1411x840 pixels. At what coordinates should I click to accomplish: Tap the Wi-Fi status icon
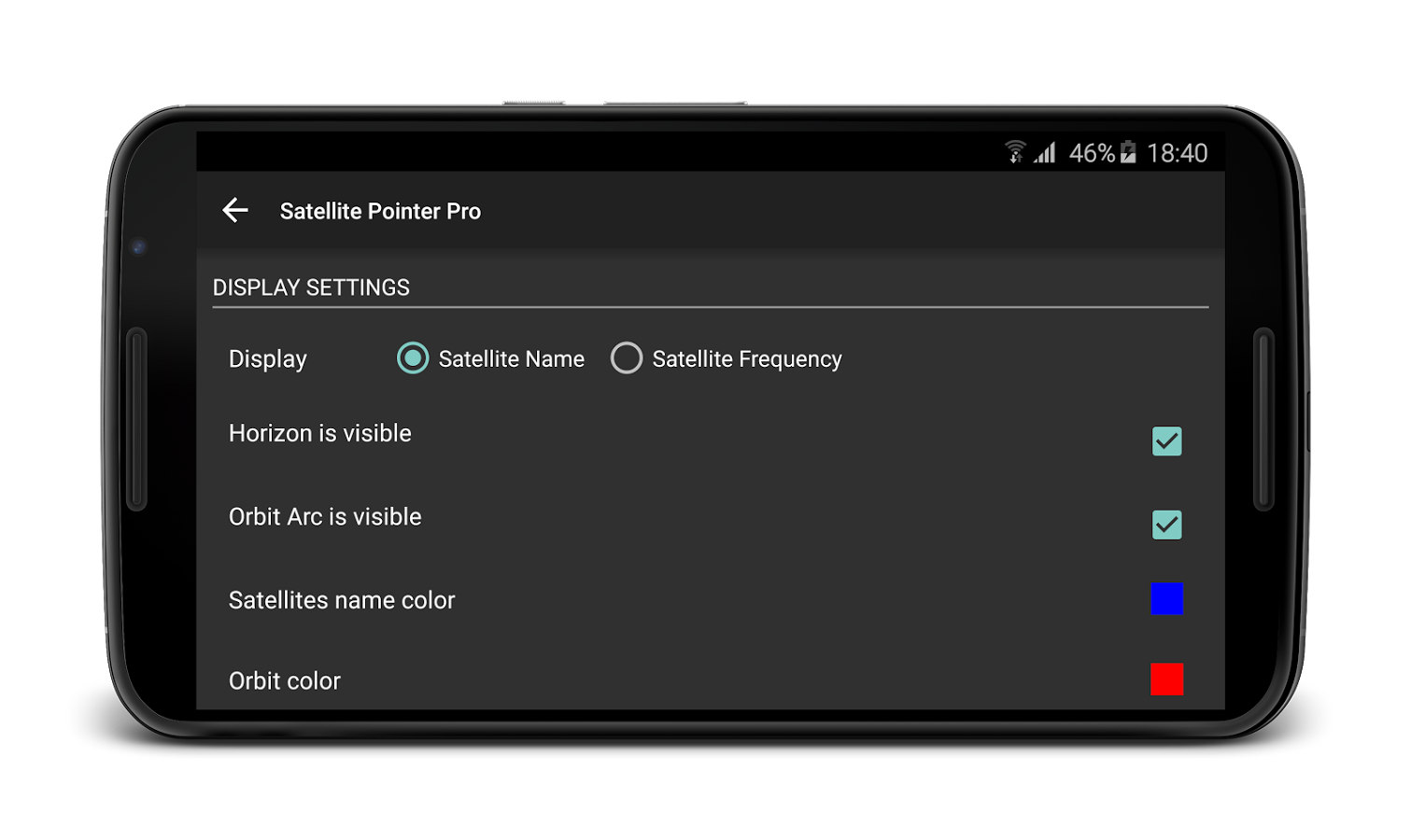[x=1015, y=152]
